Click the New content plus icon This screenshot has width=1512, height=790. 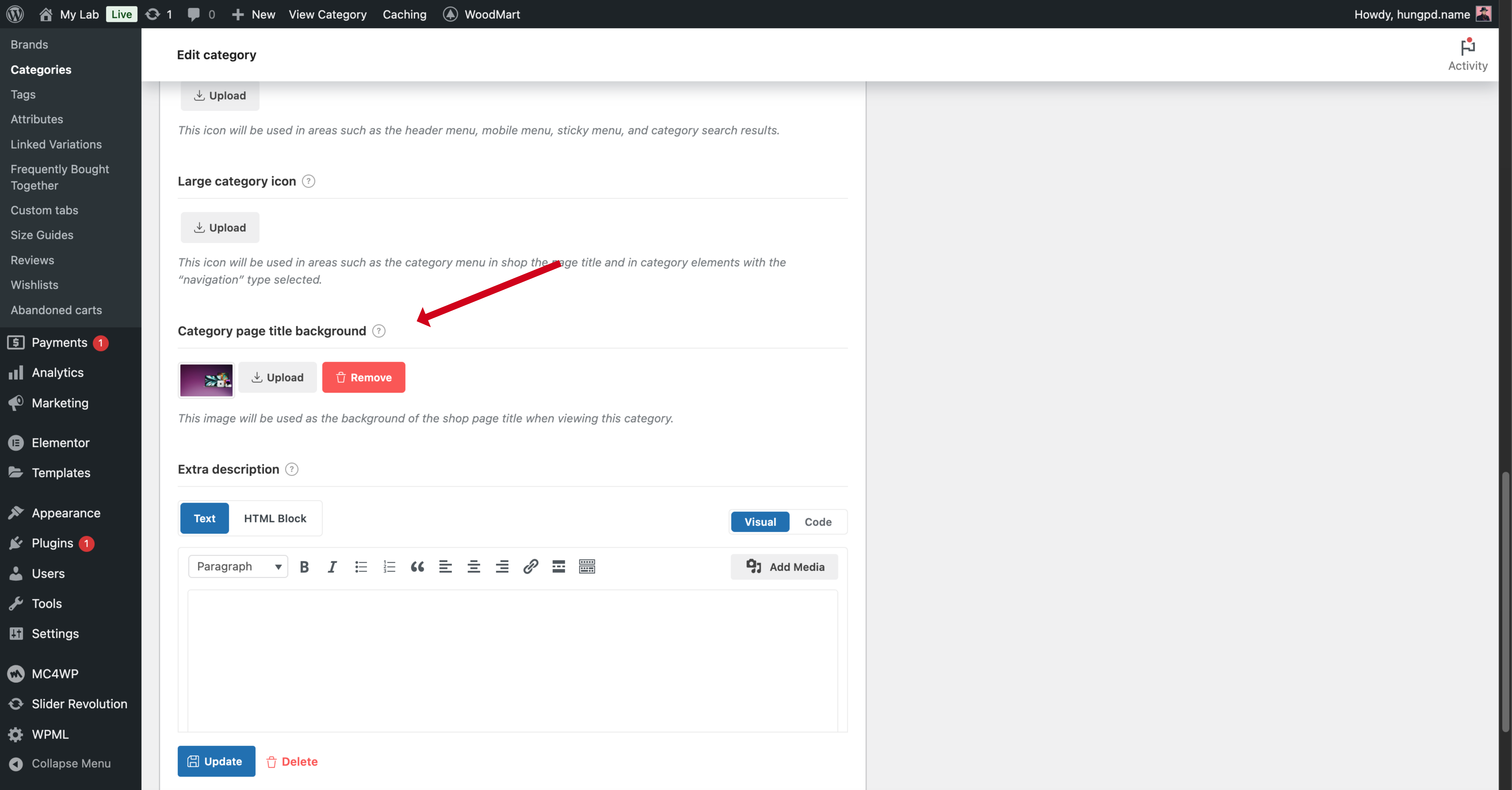[237, 14]
